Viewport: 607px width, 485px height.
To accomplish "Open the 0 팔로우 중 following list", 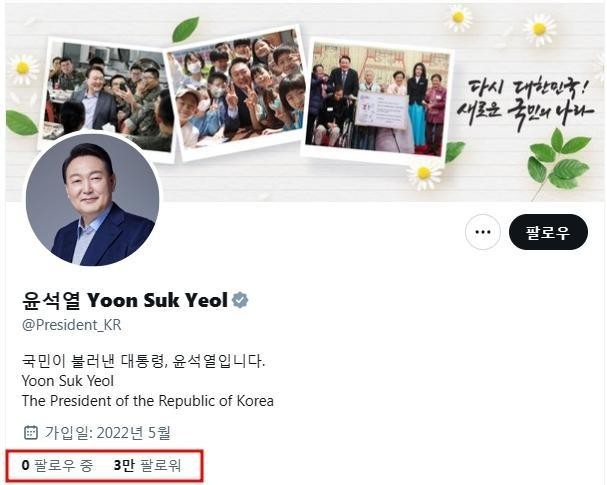I will pyautogui.click(x=57, y=465).
